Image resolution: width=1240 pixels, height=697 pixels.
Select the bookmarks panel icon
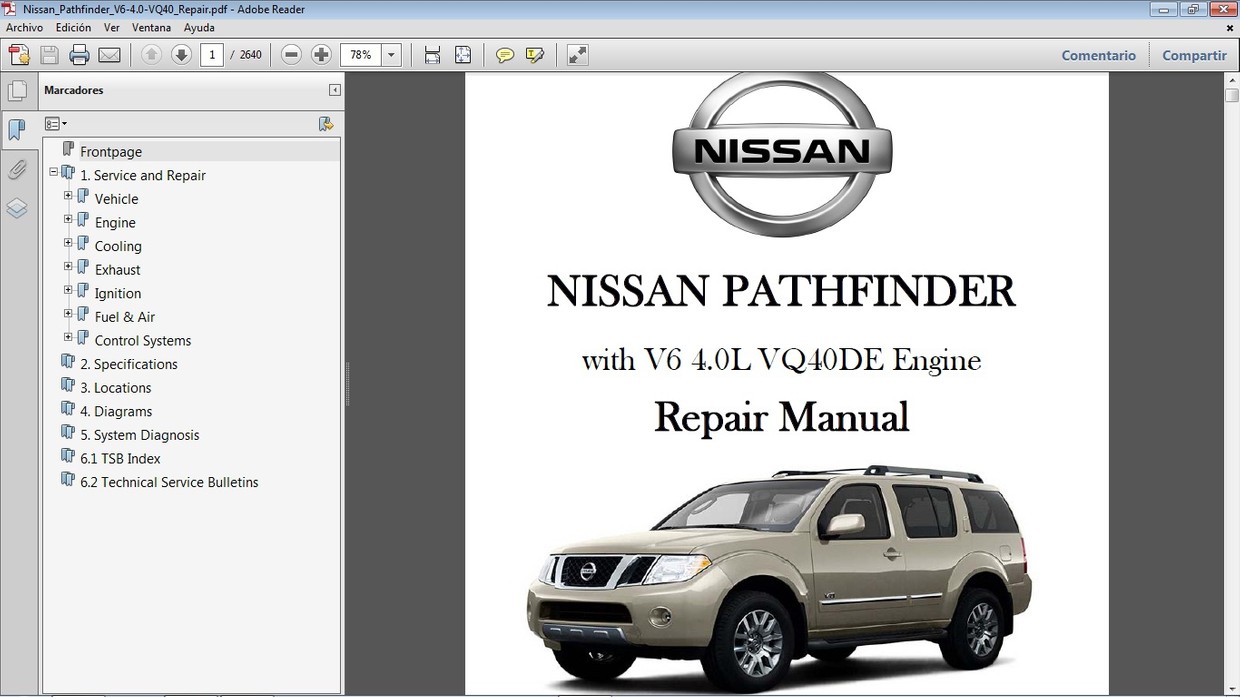click(x=17, y=130)
